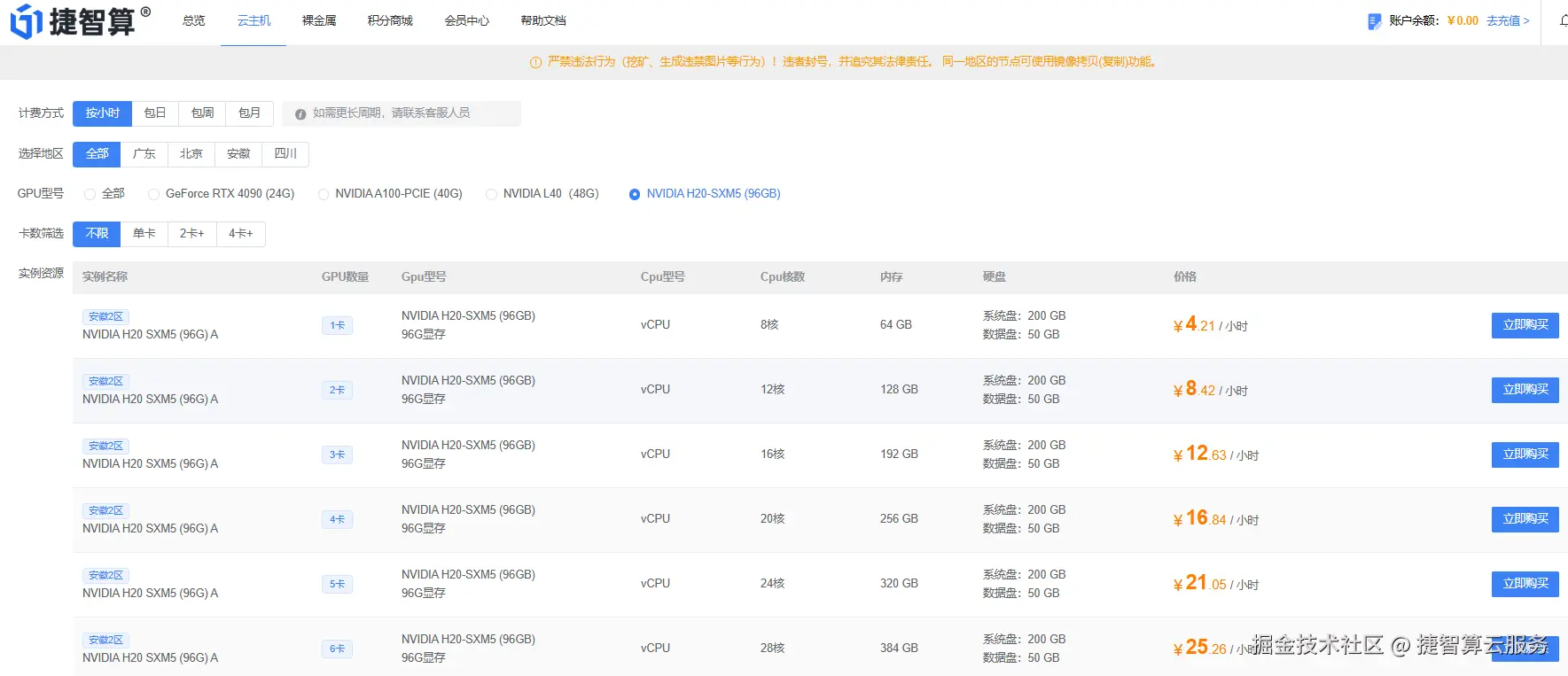Click the 384 GB memory value
Image resolution: width=1568 pixels, height=676 pixels.
[x=899, y=649]
